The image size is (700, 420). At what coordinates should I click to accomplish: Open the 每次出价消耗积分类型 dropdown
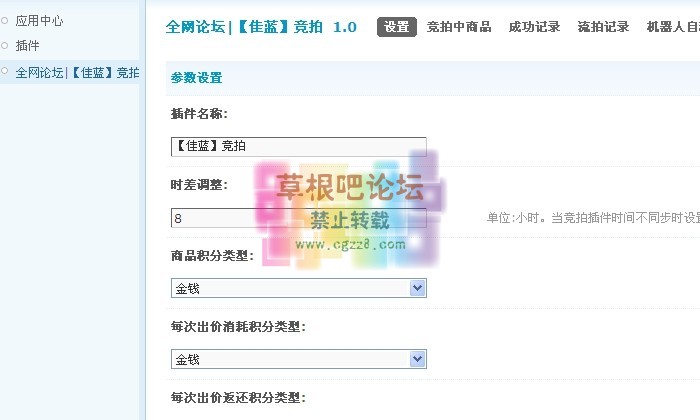pyautogui.click(x=299, y=359)
